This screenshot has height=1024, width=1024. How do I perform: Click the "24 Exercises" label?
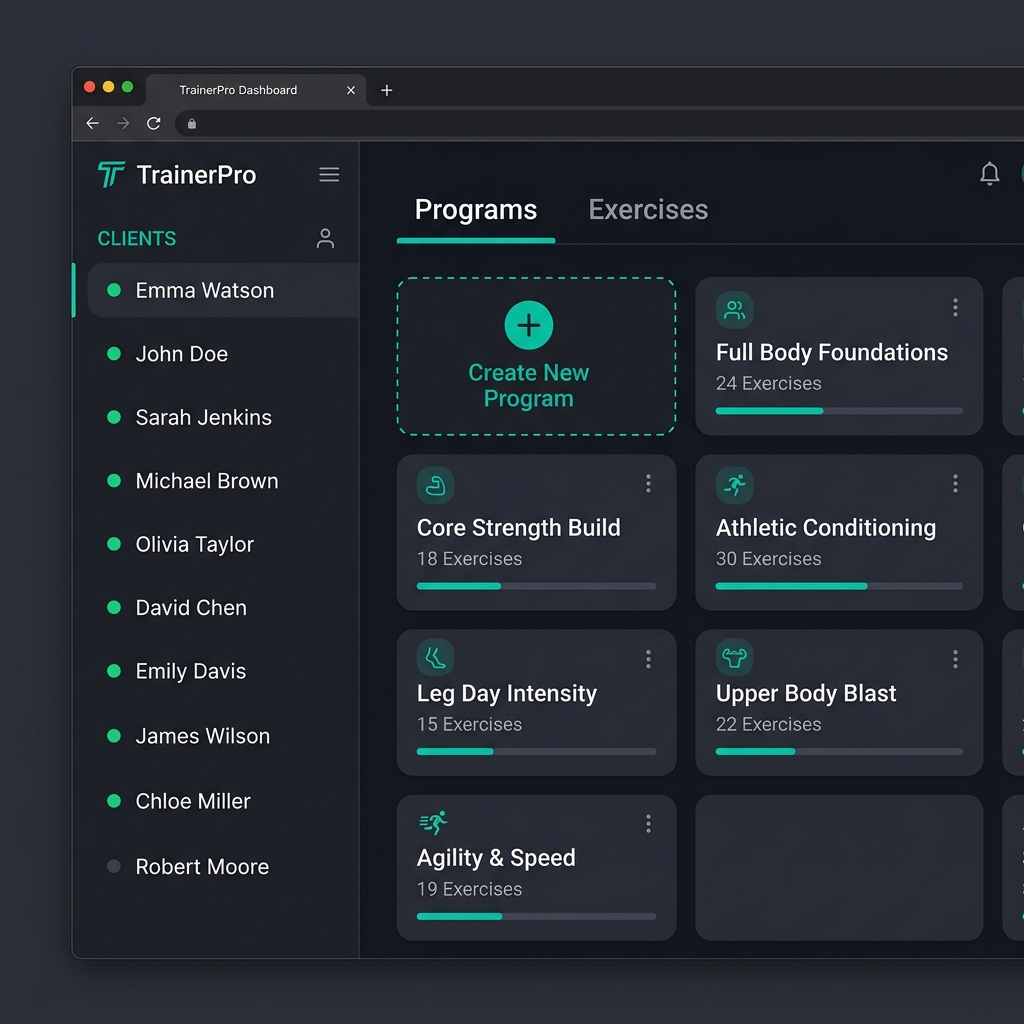(x=768, y=383)
